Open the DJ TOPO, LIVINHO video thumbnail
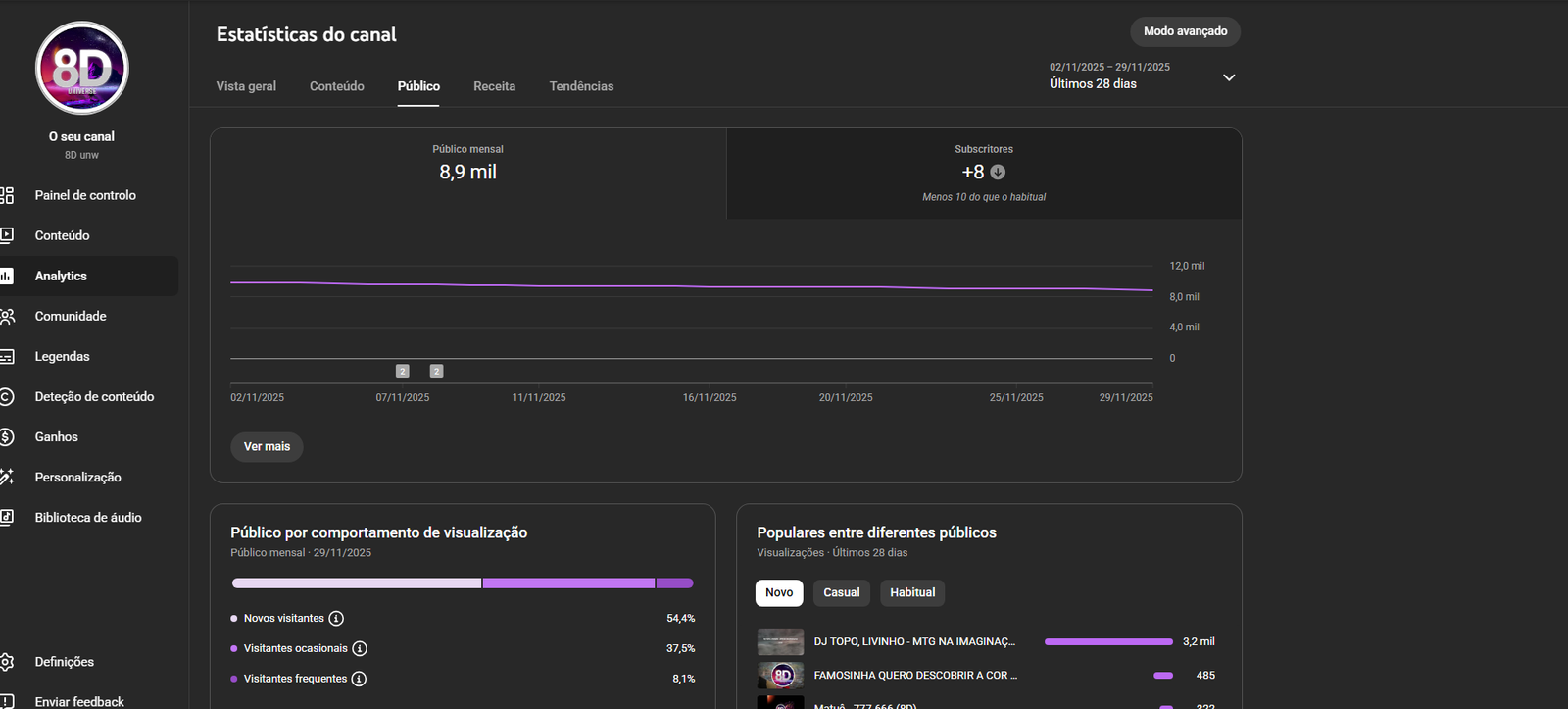 pyautogui.click(x=780, y=642)
